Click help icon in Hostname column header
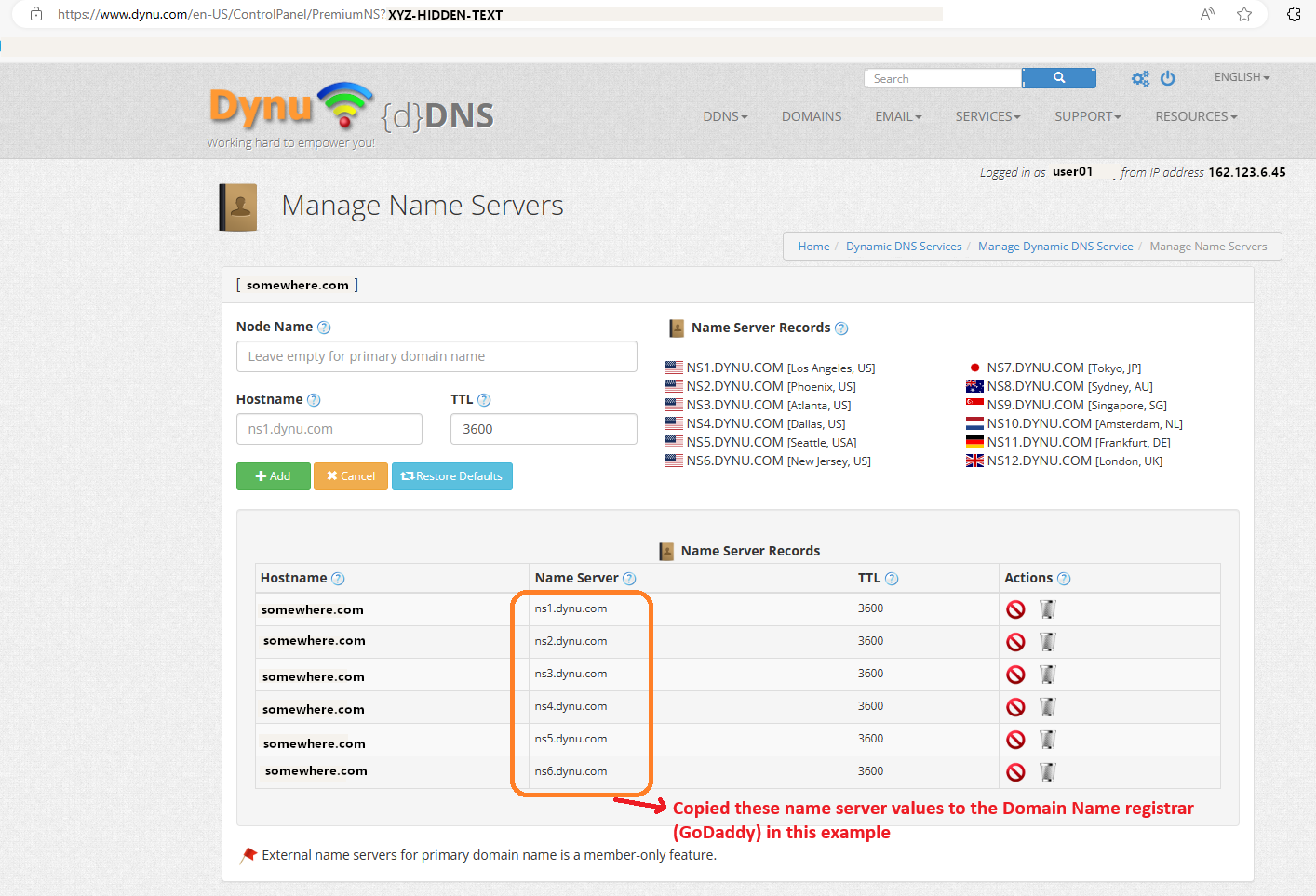The height and width of the screenshot is (896, 1316). (338, 579)
